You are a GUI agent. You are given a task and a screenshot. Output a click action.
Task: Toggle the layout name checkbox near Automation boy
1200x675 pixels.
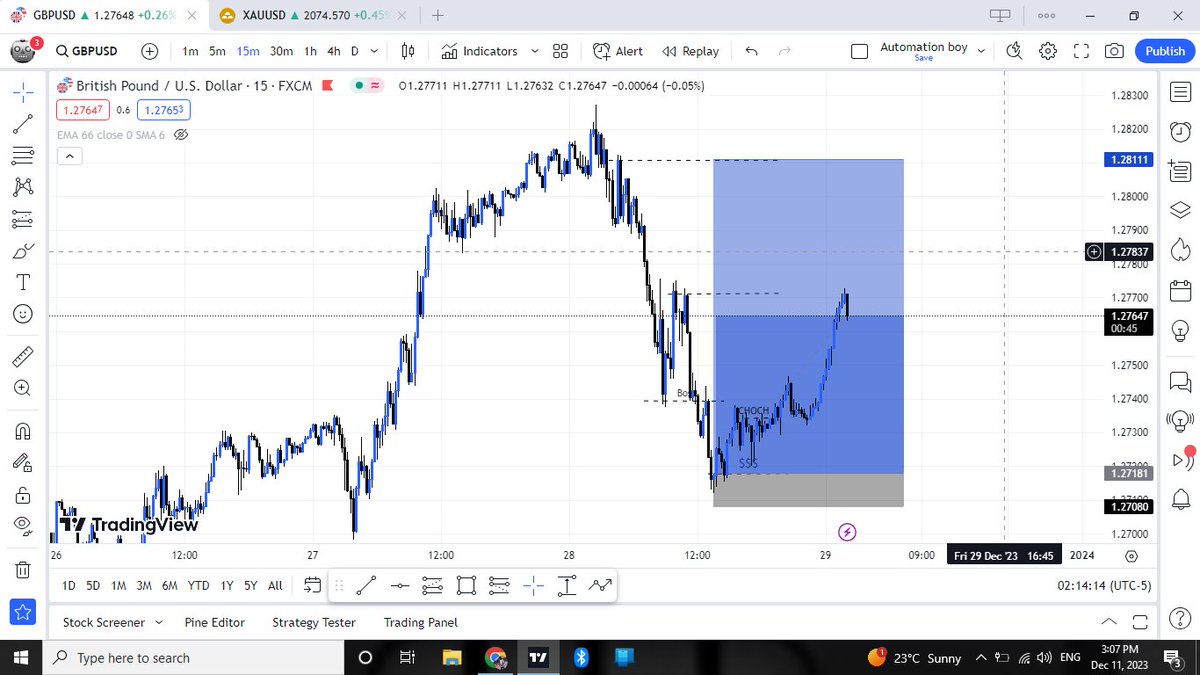(859, 52)
